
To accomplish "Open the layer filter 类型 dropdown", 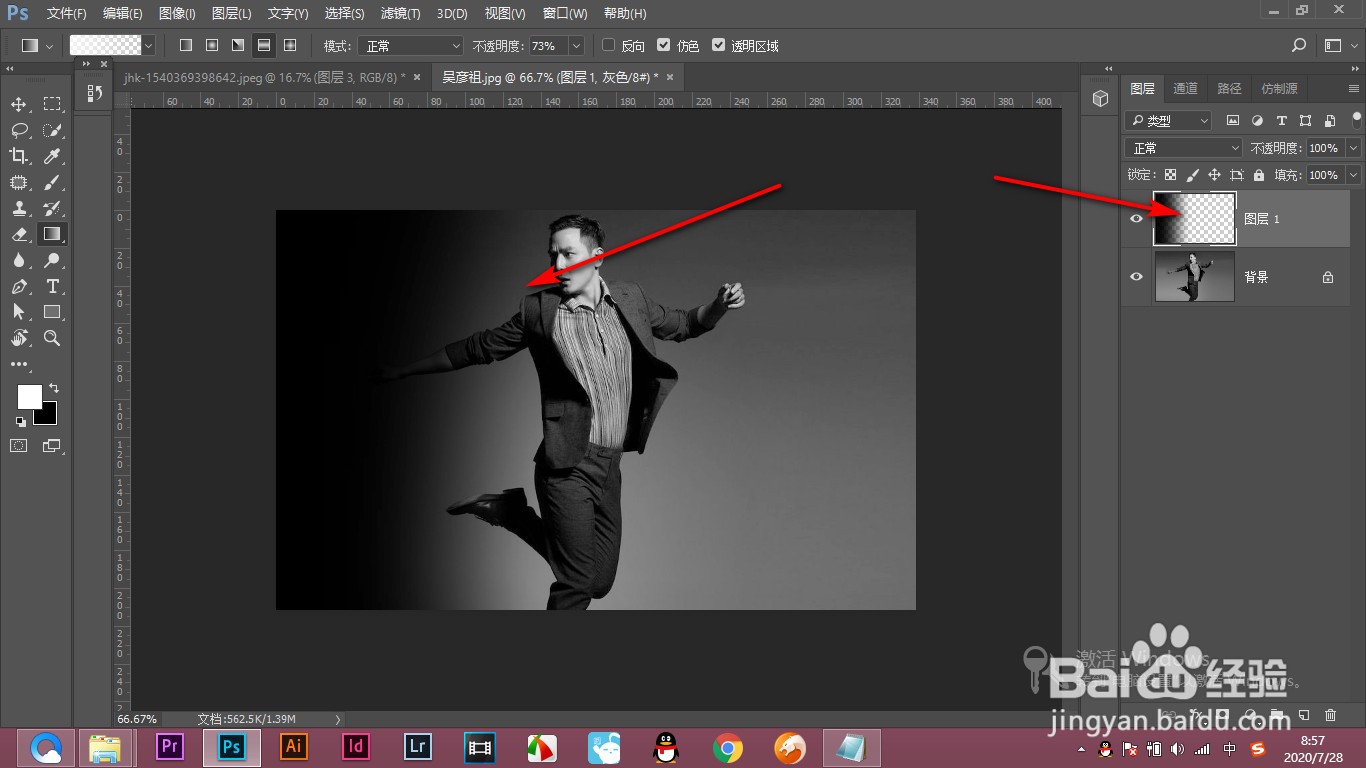I will tap(1168, 120).
